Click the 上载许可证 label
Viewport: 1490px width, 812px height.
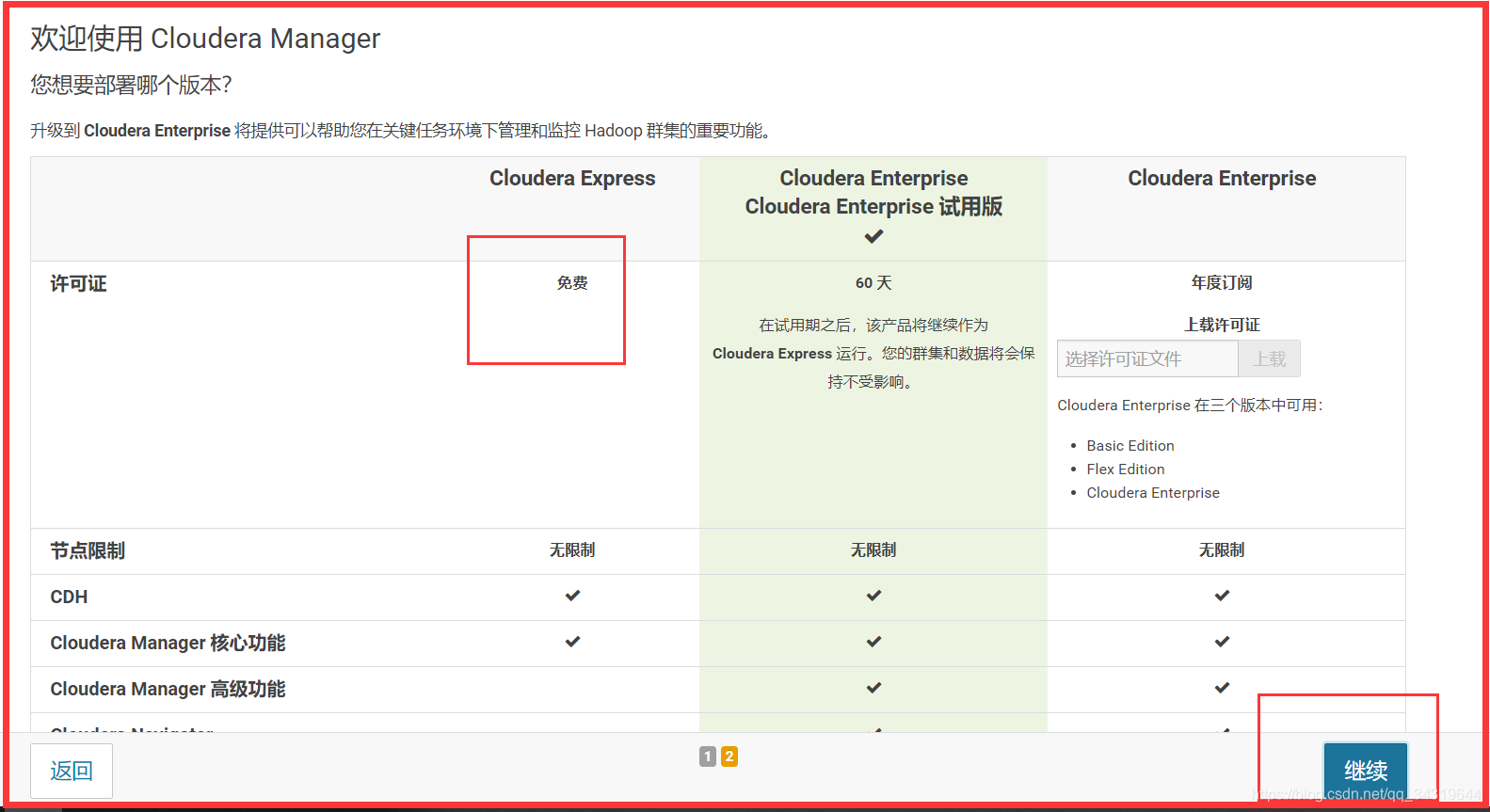(x=1222, y=325)
